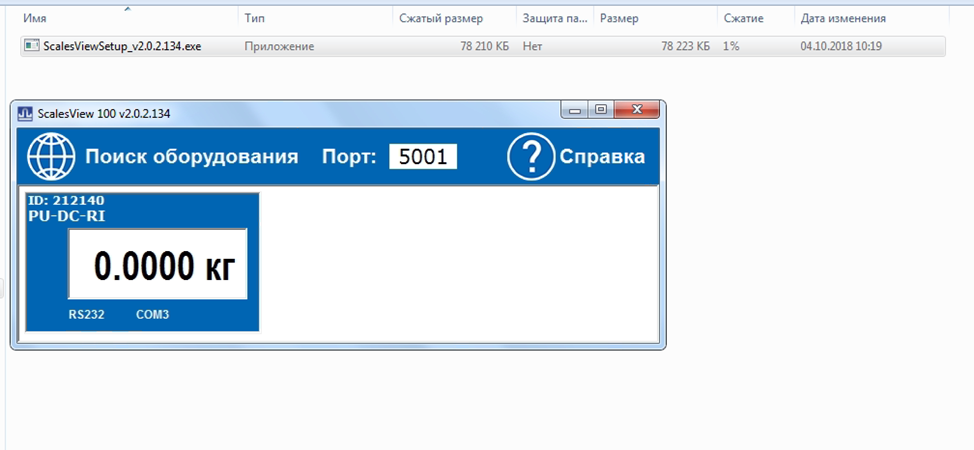Click the PU-DC-RI device name

click(x=66, y=216)
